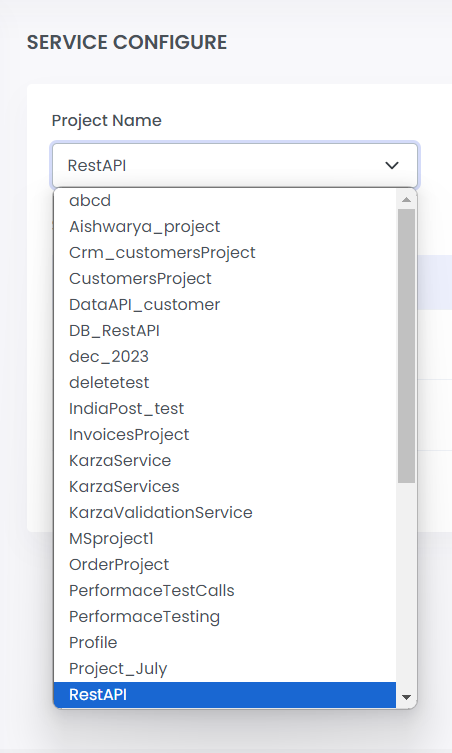Viewport: 452px width, 753px height.
Task: Select KarzaValidationService entry
Action: point(225,512)
